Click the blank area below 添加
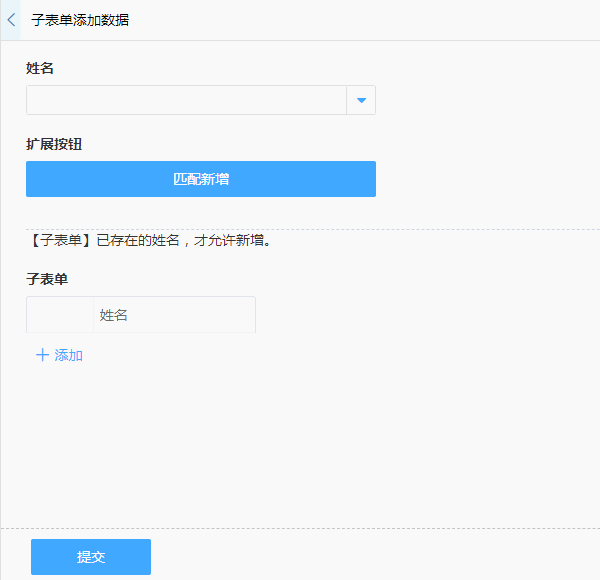 (x=300, y=440)
